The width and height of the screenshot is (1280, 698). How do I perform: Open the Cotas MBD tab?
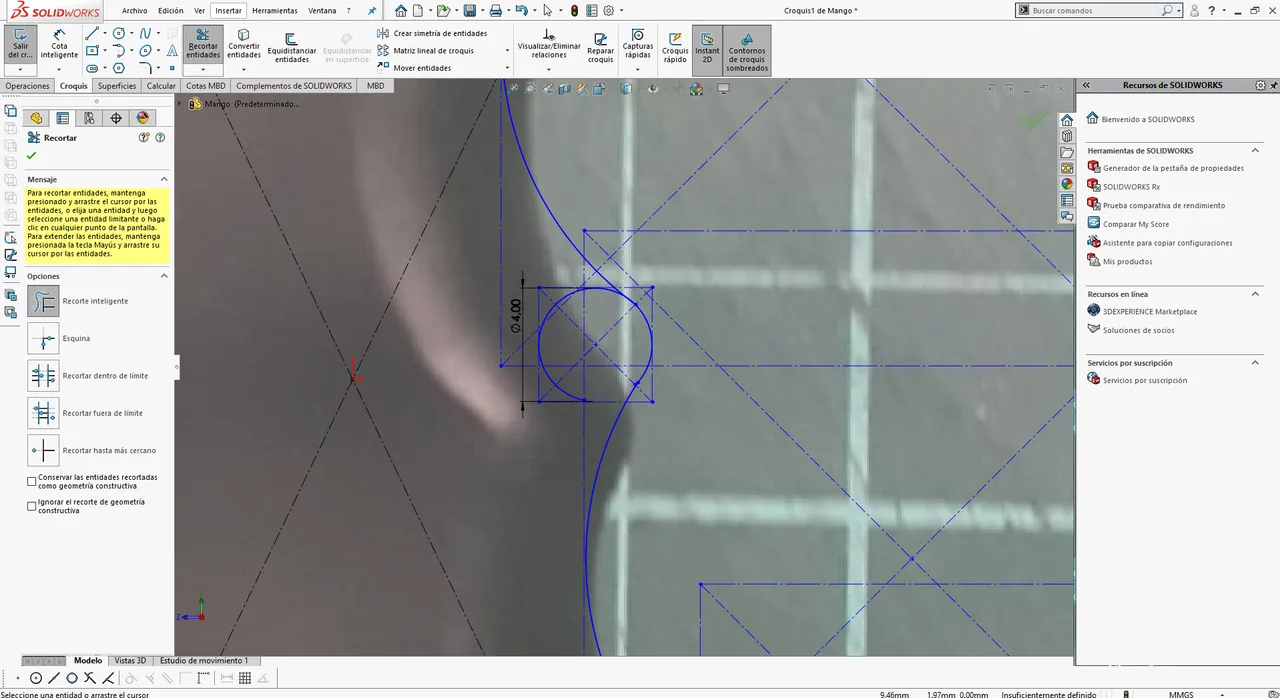(x=206, y=86)
